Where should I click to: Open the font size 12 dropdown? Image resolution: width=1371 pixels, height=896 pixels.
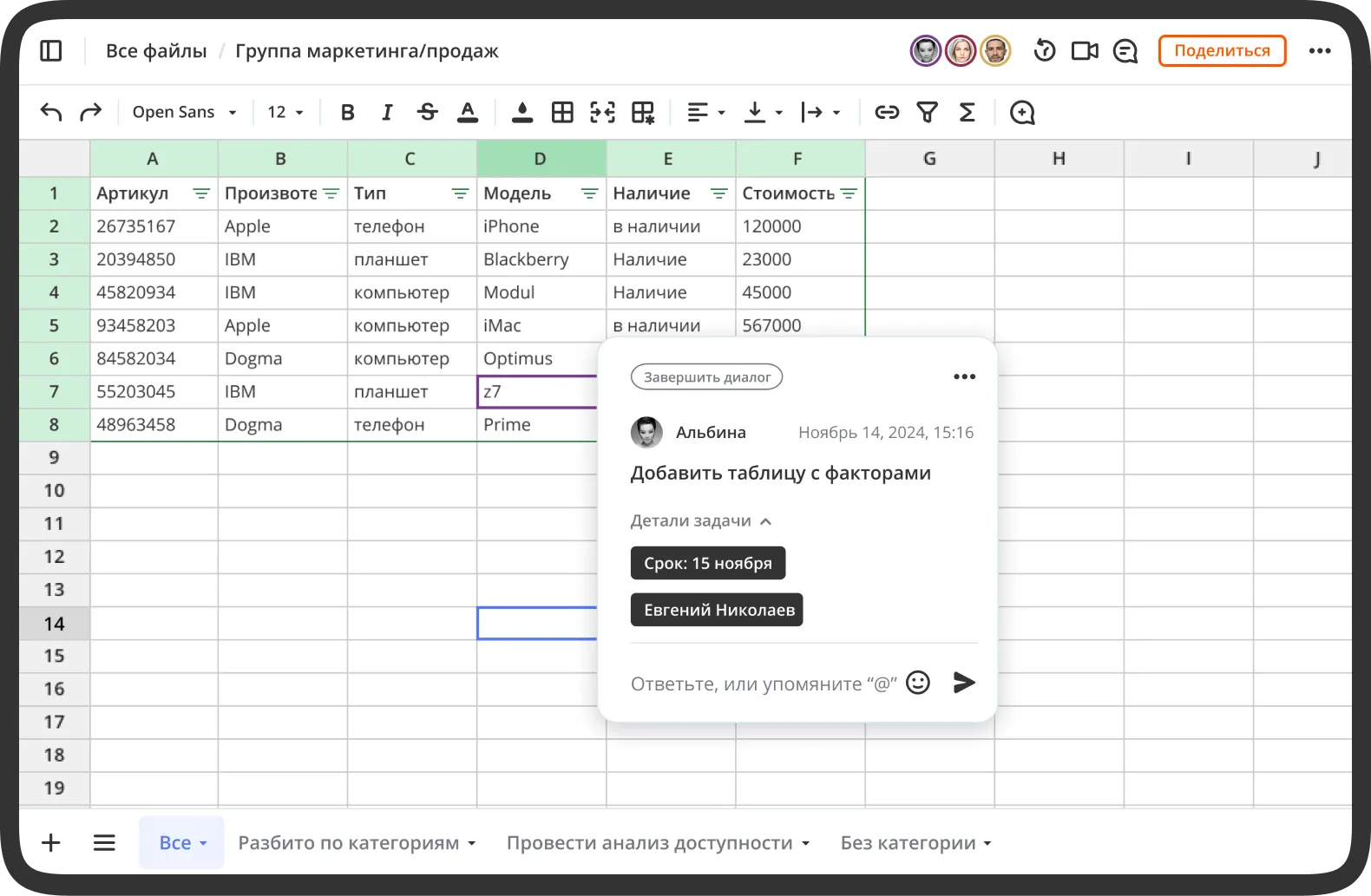[285, 112]
